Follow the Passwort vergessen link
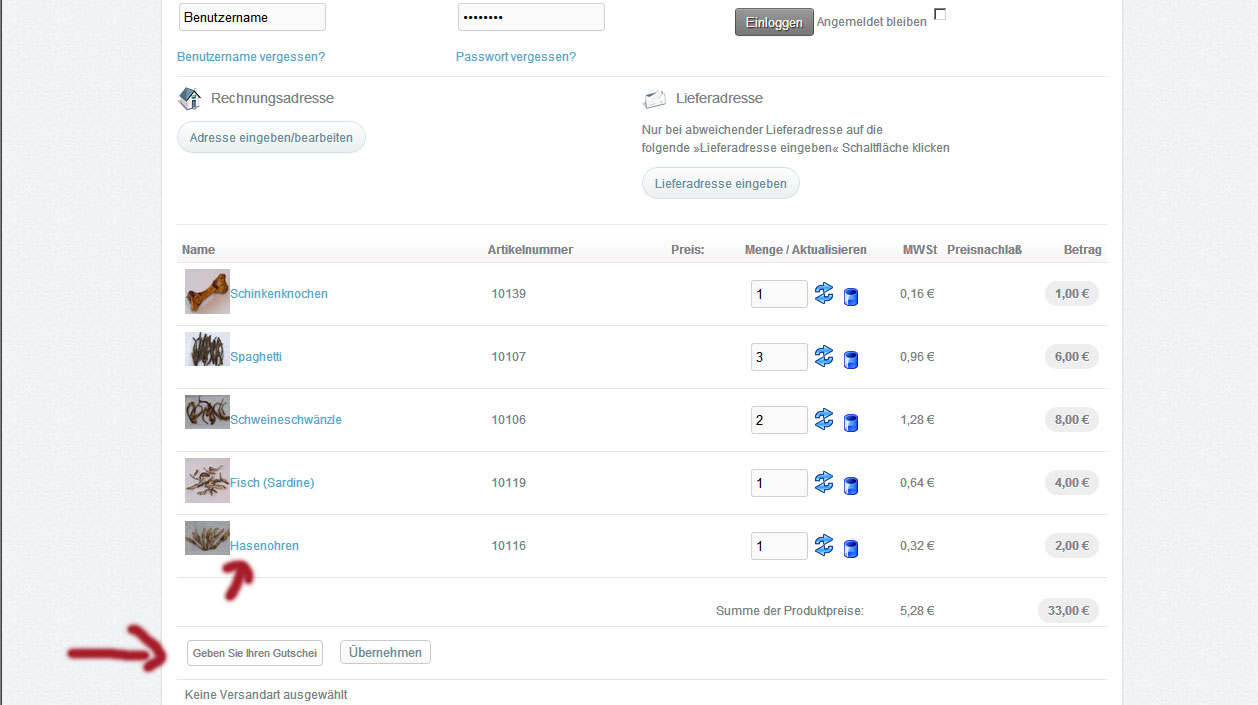The height and width of the screenshot is (705, 1258). [x=515, y=57]
